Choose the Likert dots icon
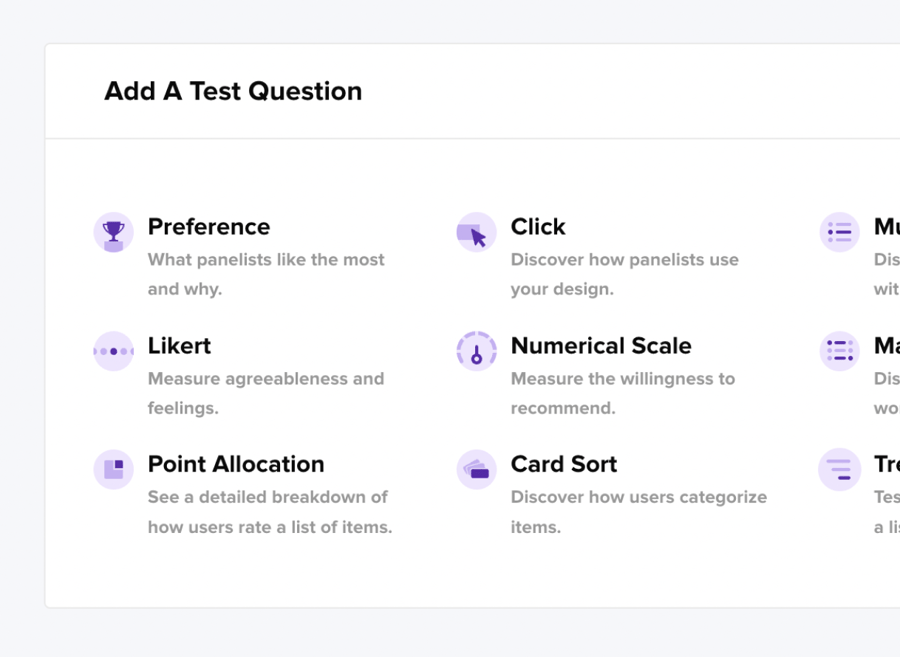Screen dimensions: 900x657 (x=114, y=351)
